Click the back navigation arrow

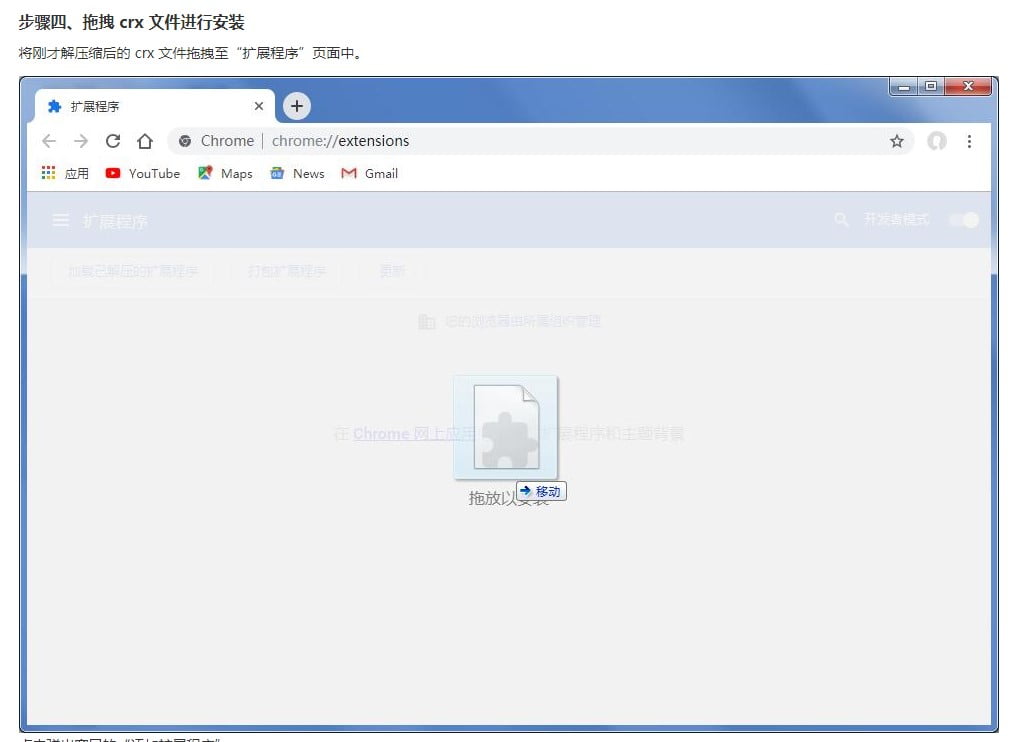coord(49,141)
